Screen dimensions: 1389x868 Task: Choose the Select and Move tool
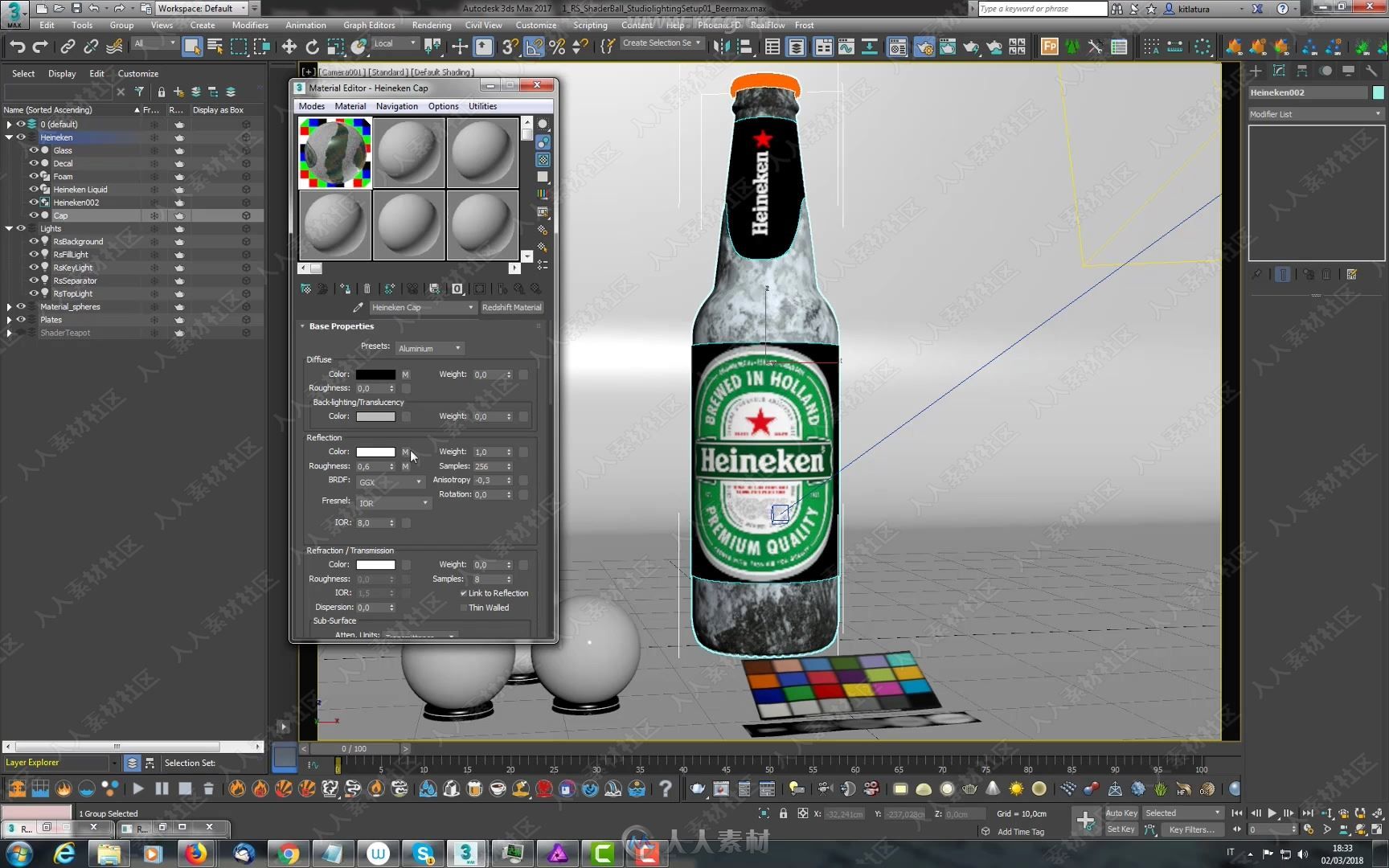[x=289, y=47]
